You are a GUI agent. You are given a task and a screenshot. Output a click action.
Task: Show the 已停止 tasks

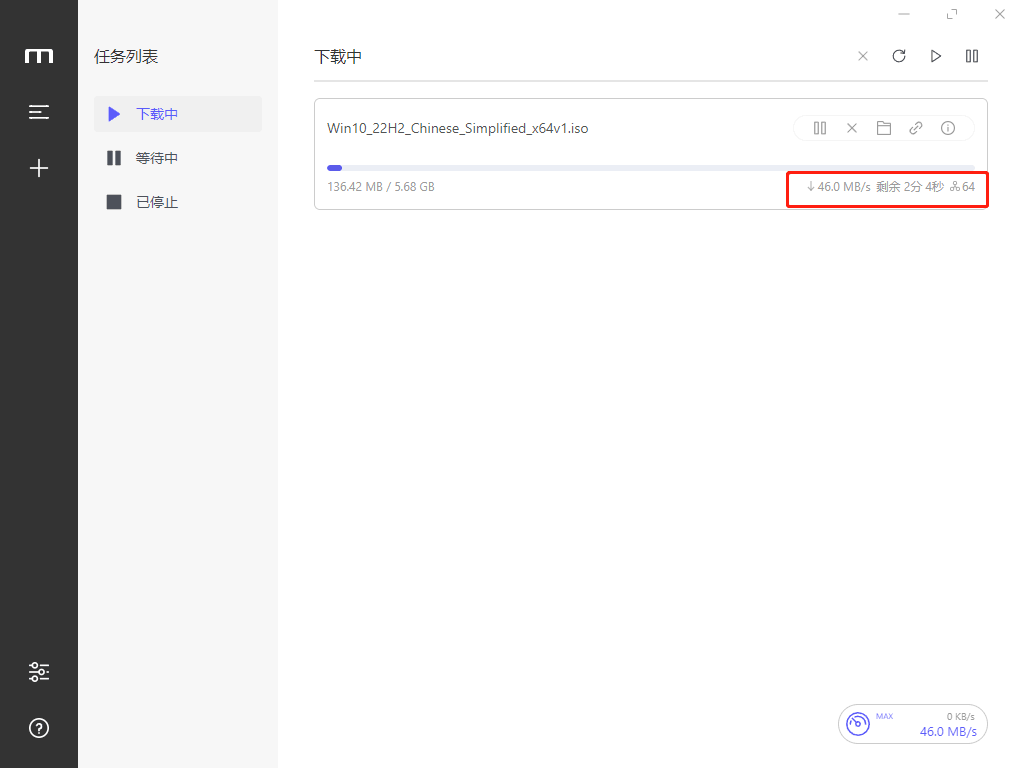(x=177, y=202)
